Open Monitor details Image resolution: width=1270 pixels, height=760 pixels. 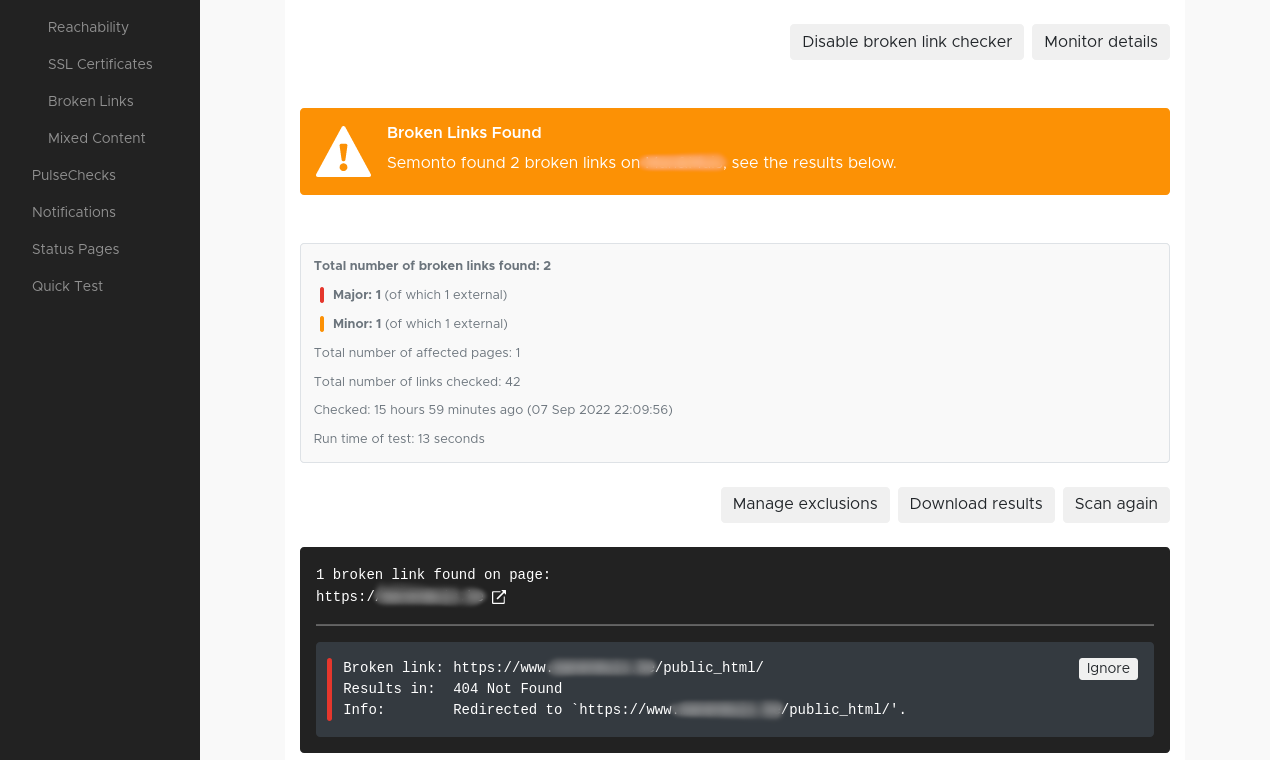[1100, 42]
